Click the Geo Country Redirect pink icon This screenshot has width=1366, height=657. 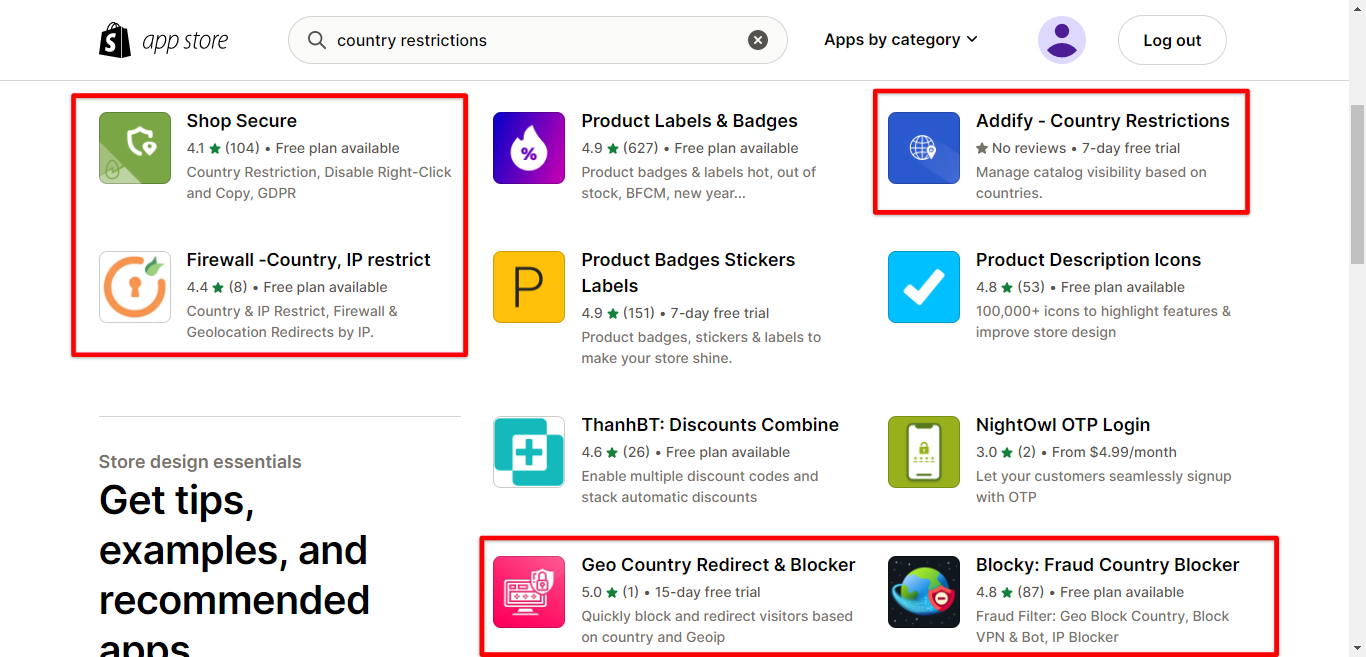(x=528, y=591)
